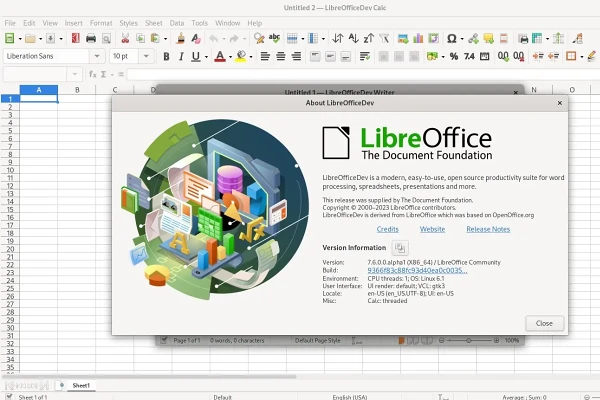
Task: Click the Format as Date icon
Action: (x=484, y=56)
